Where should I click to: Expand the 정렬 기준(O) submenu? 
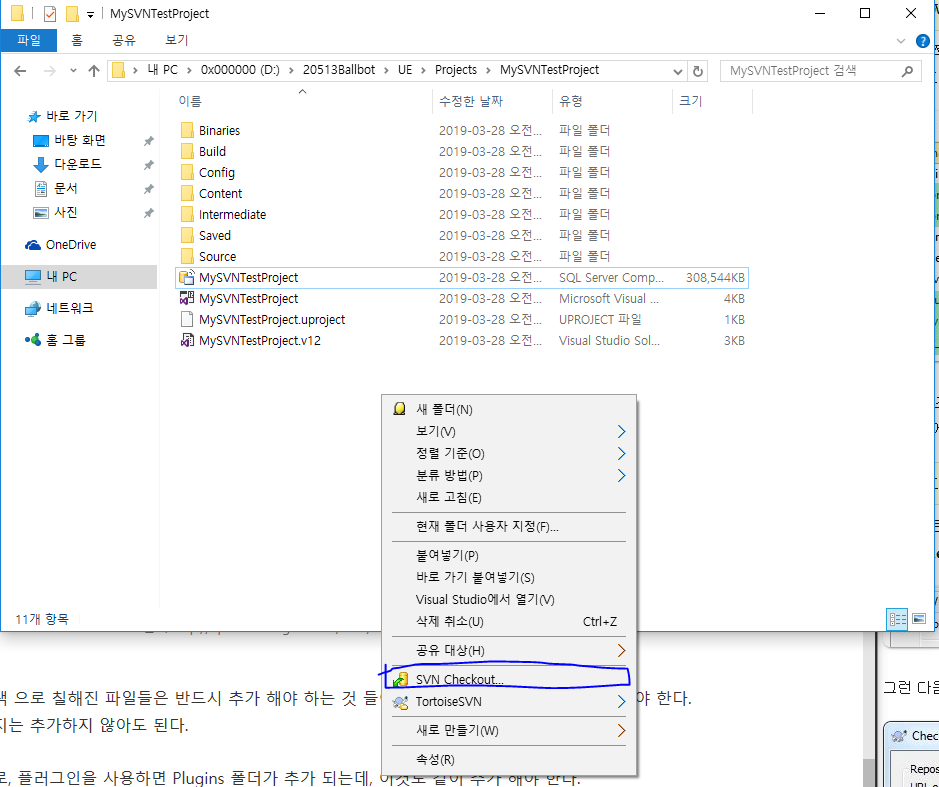tap(621, 453)
